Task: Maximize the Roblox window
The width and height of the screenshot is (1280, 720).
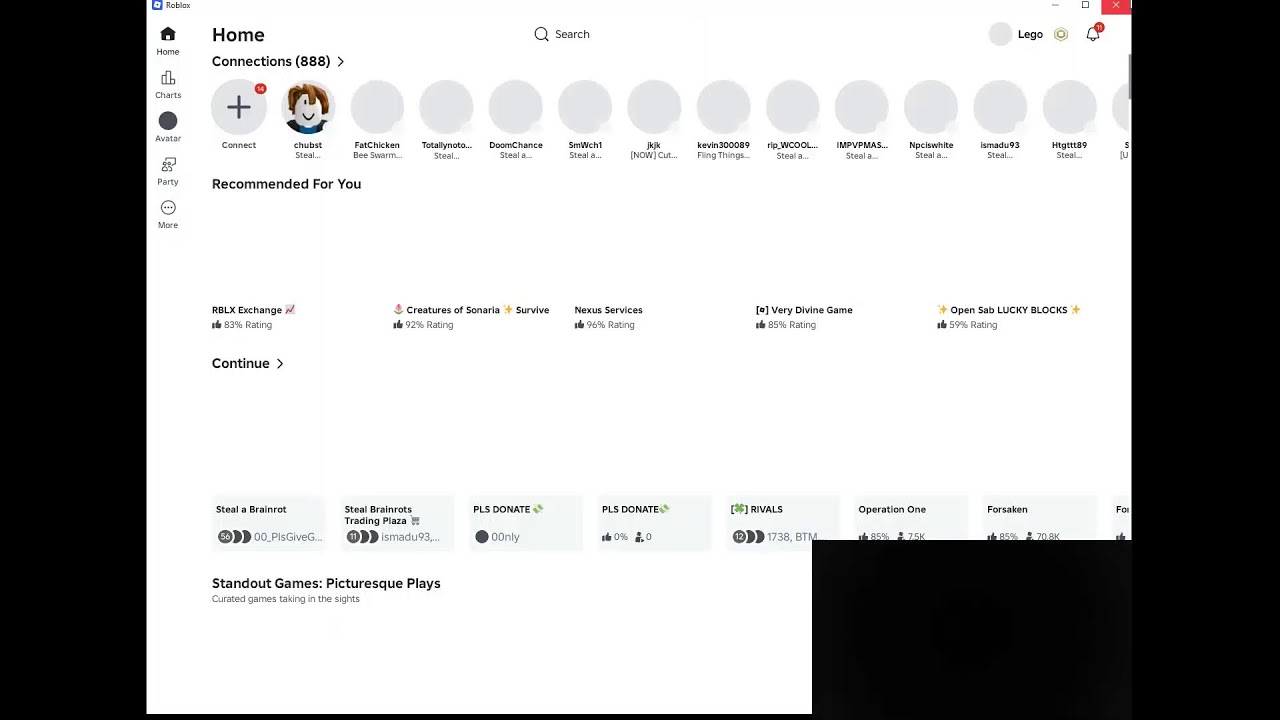Action: [x=1085, y=5]
